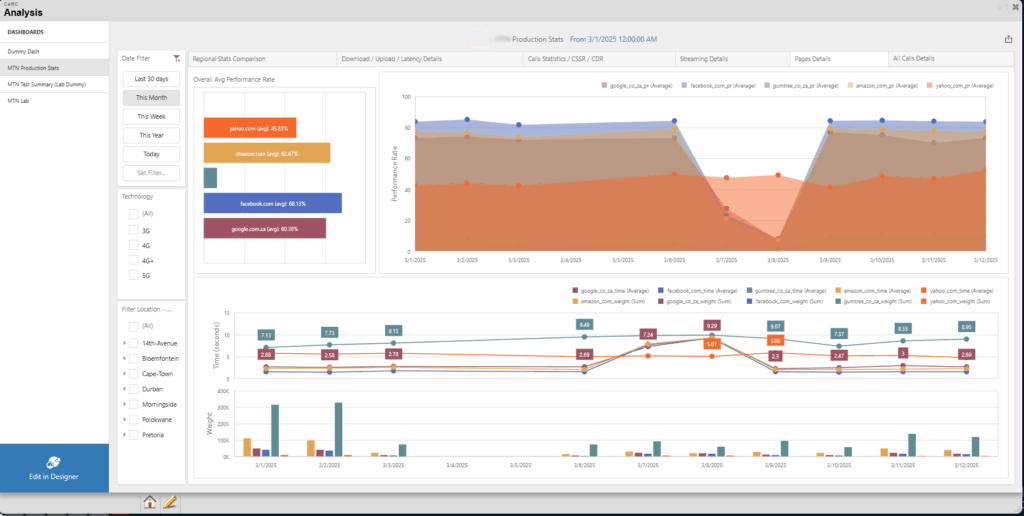Clear the Date Filter using funnel icon

pos(176,59)
